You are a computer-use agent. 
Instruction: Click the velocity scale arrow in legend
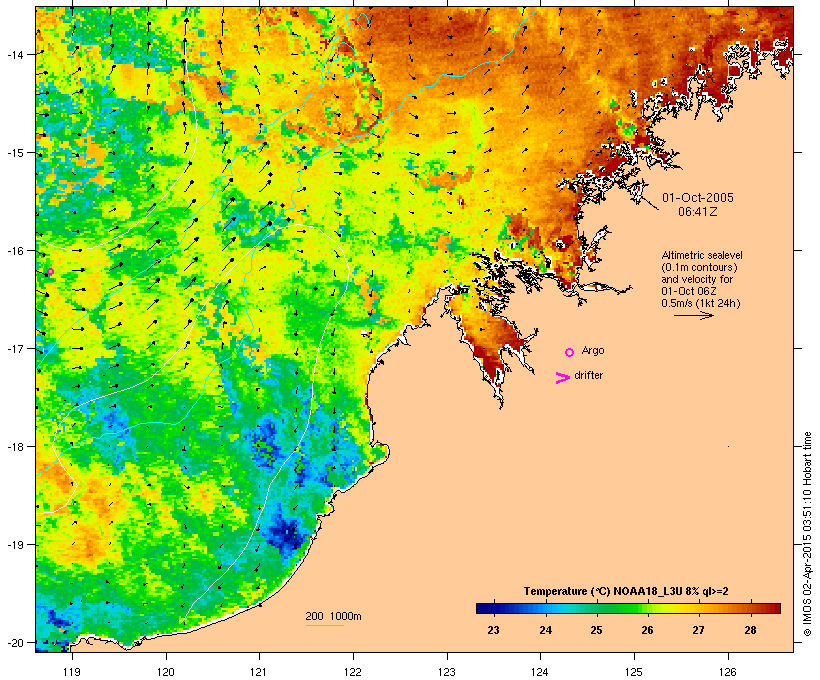693,315
